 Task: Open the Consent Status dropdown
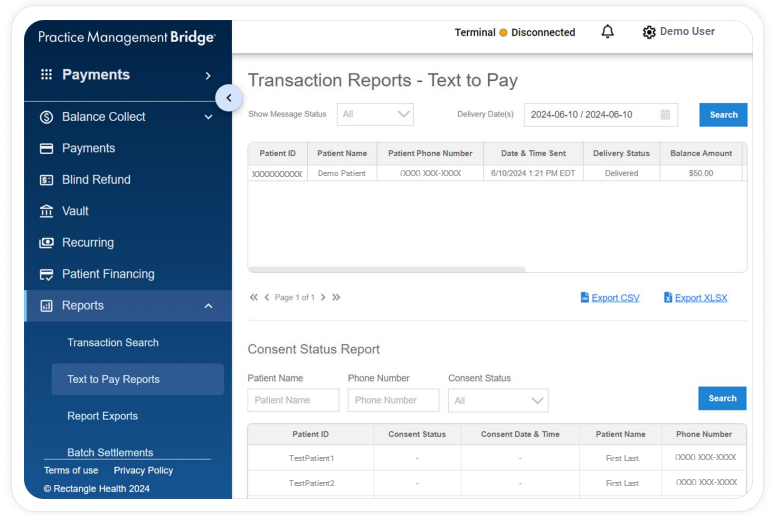[498, 400]
